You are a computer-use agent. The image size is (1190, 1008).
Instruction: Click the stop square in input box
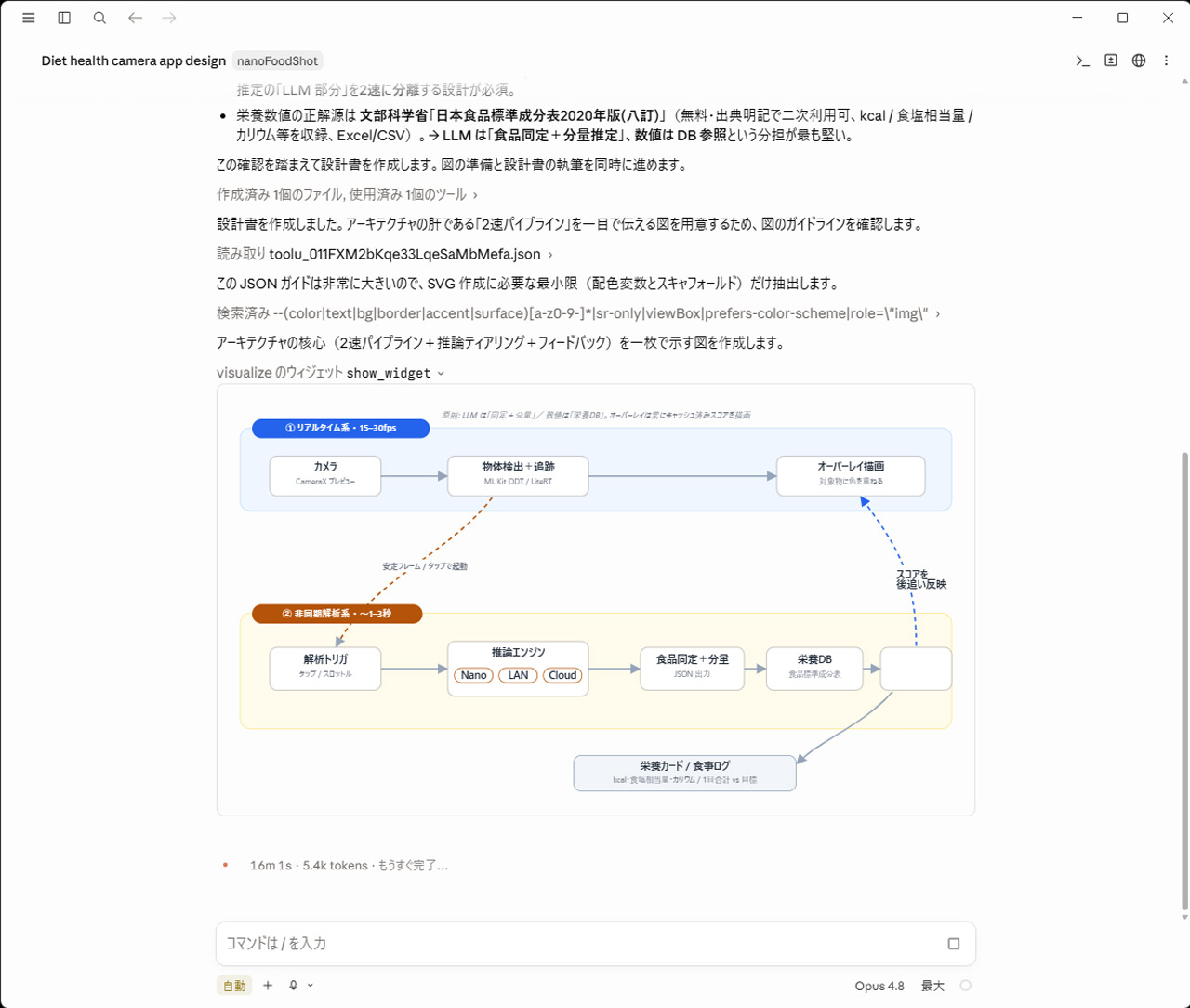tap(953, 944)
